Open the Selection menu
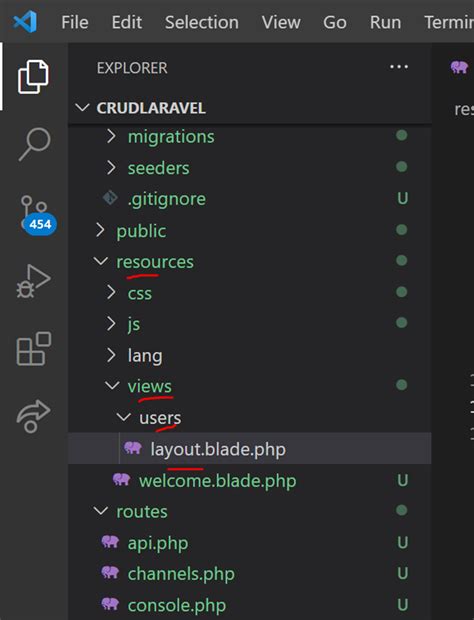Screen dimensions: 474x620 click(202, 22)
